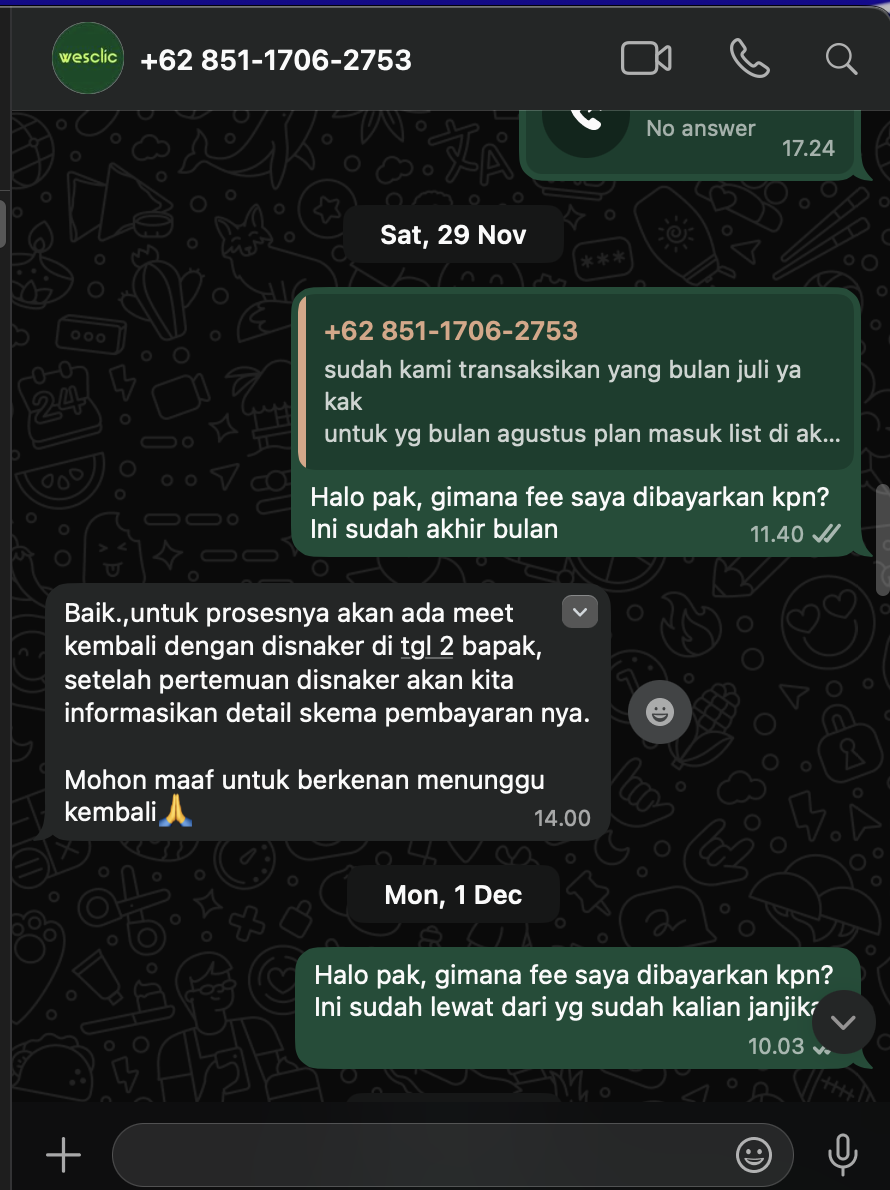
Task: Click the underlined "tgl 2" date text
Action: 427,646
